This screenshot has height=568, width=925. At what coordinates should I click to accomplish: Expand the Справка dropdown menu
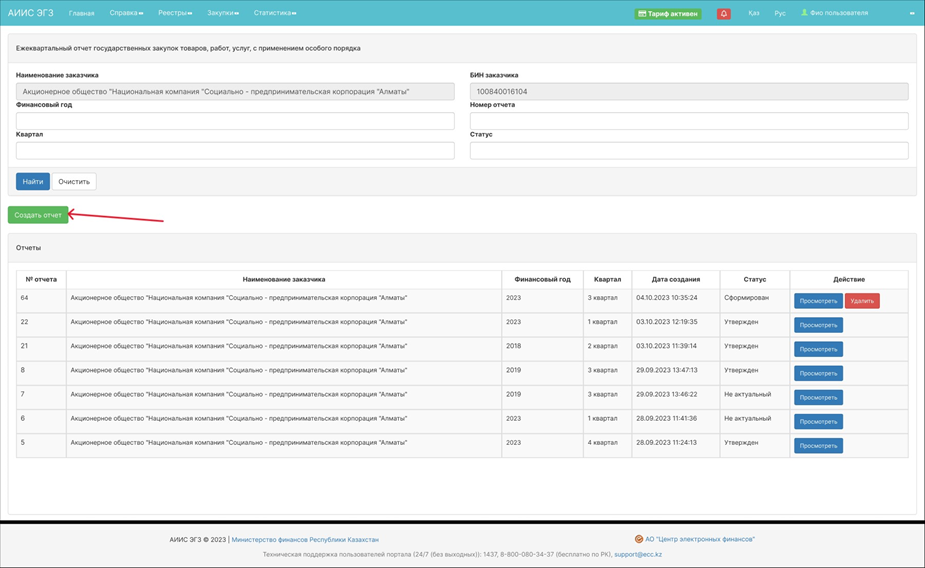point(126,13)
